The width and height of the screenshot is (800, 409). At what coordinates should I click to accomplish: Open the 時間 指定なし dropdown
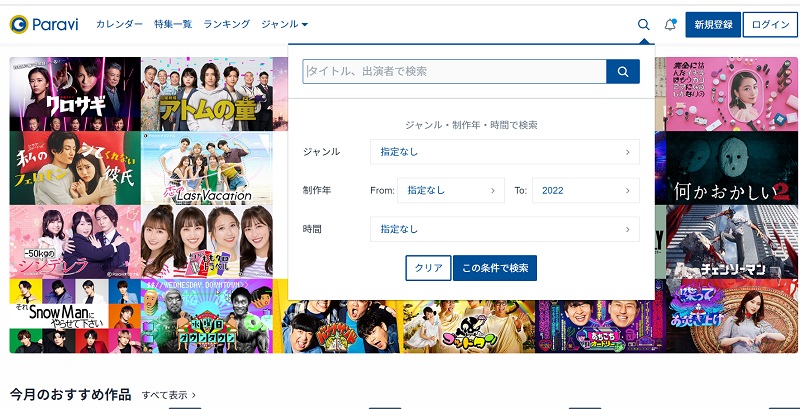[x=505, y=229]
